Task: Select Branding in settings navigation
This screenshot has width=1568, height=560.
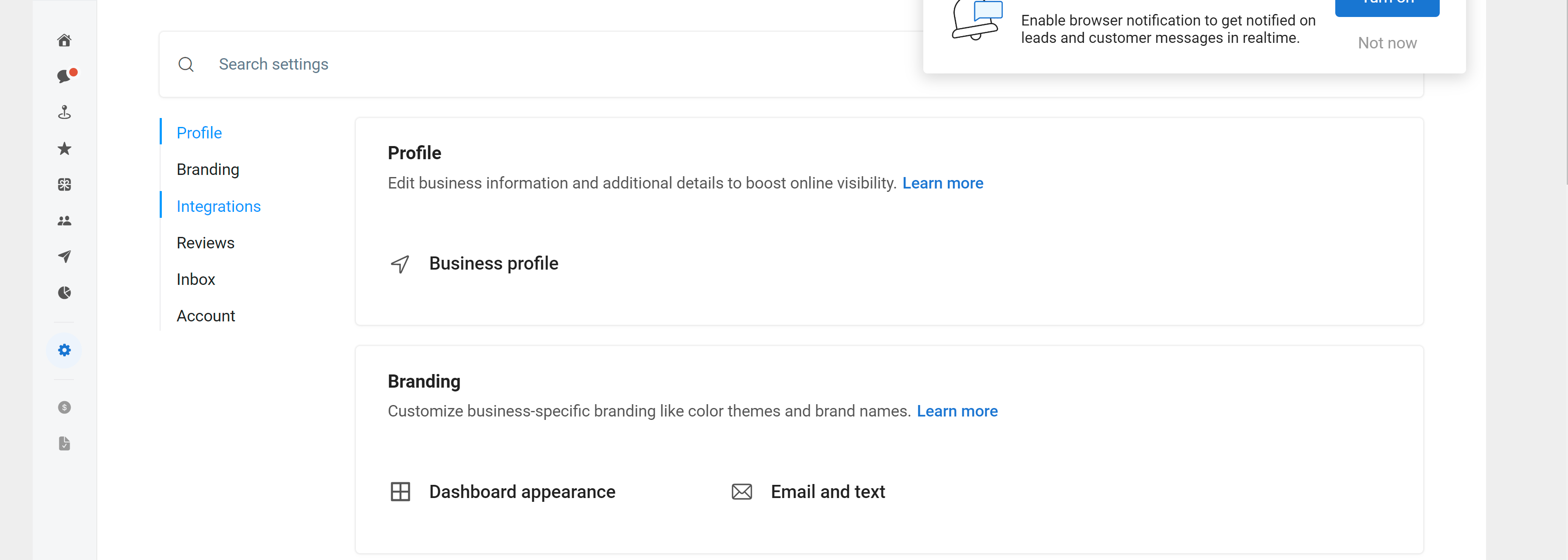Action: (208, 169)
